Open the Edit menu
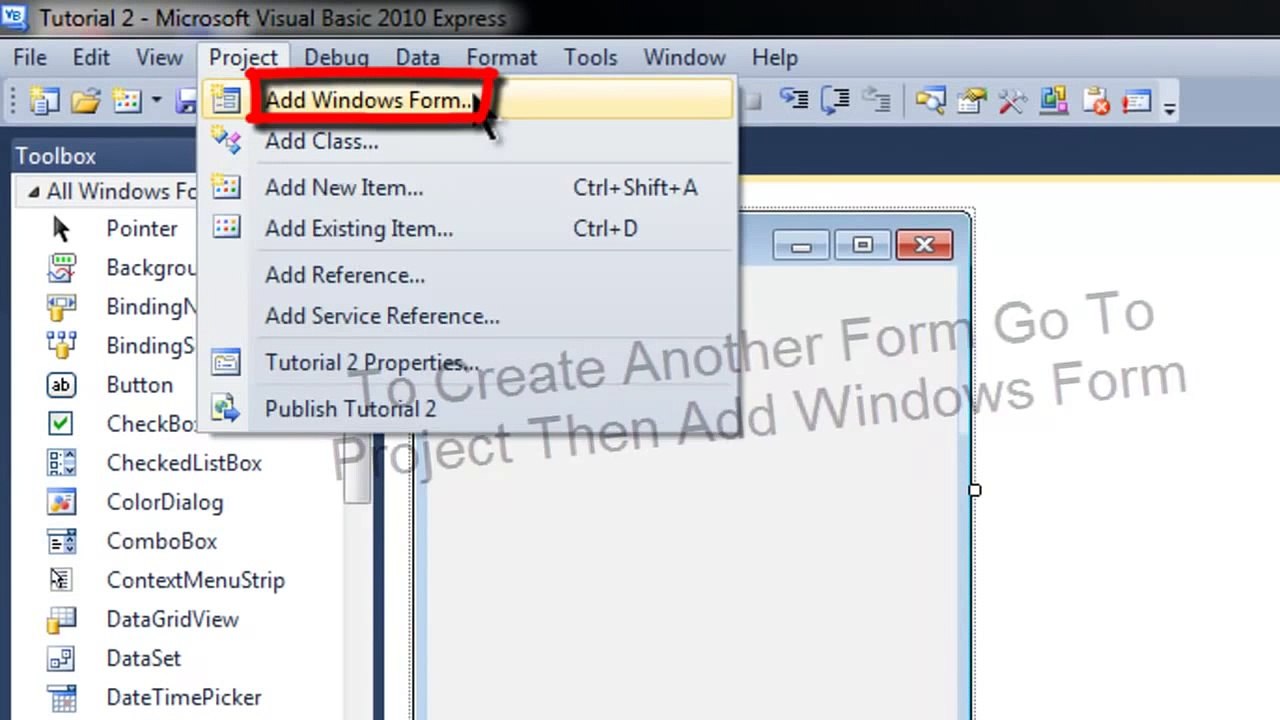 91,58
